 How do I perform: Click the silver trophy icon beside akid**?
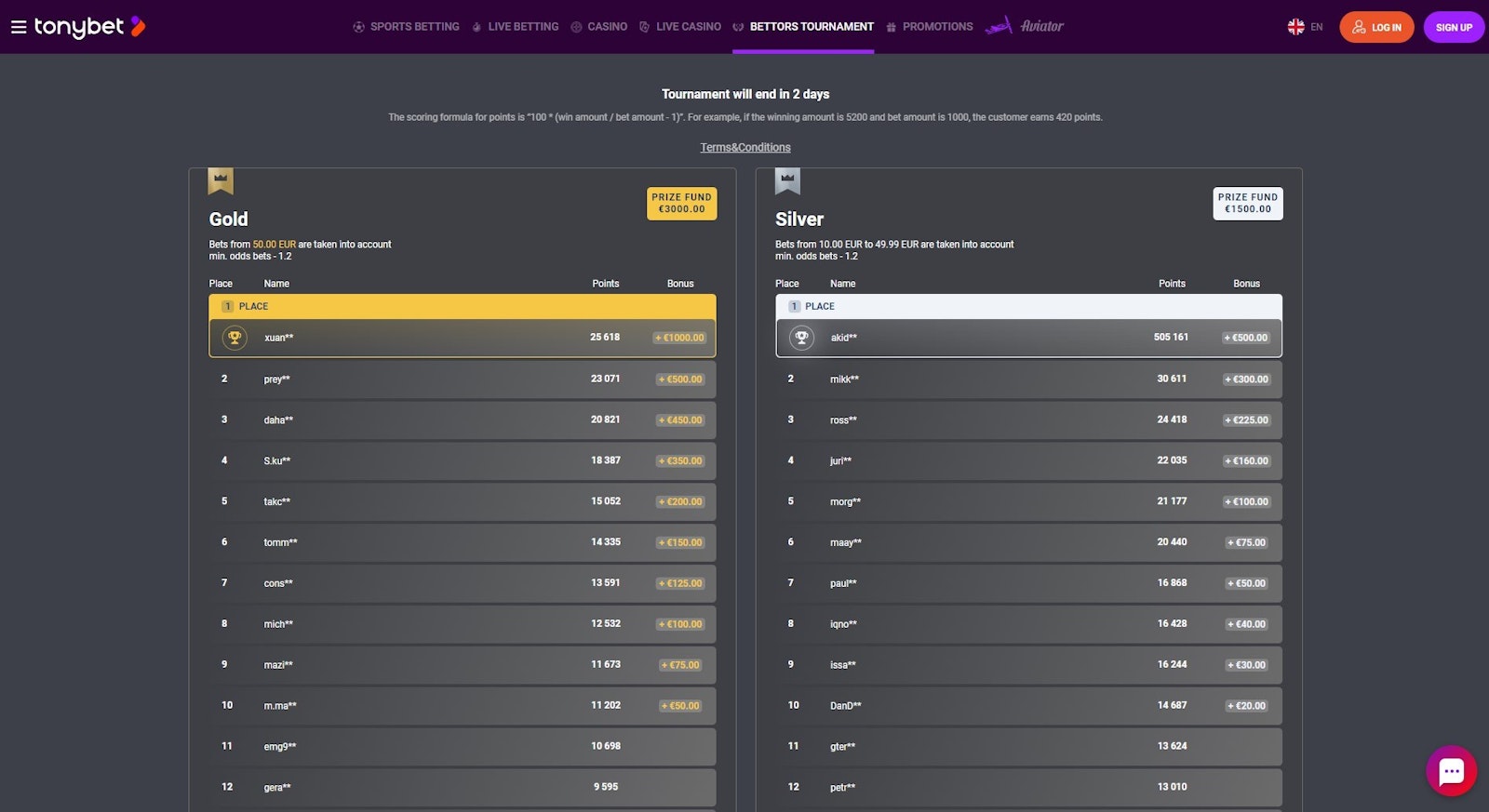coord(801,338)
